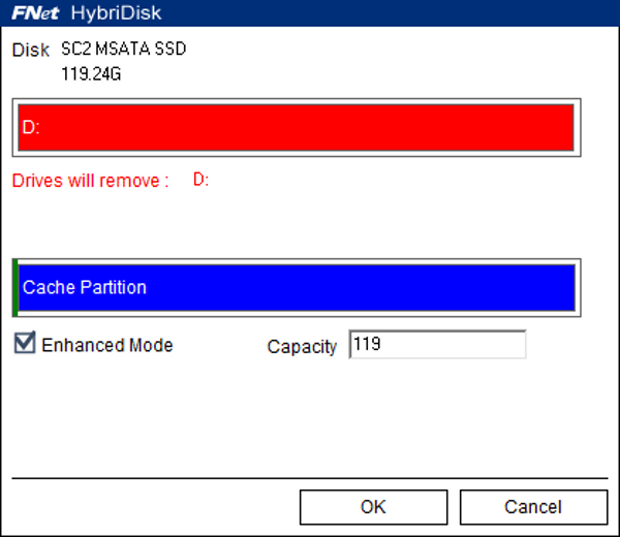Click the Enhanced Mode label text

click(107, 345)
